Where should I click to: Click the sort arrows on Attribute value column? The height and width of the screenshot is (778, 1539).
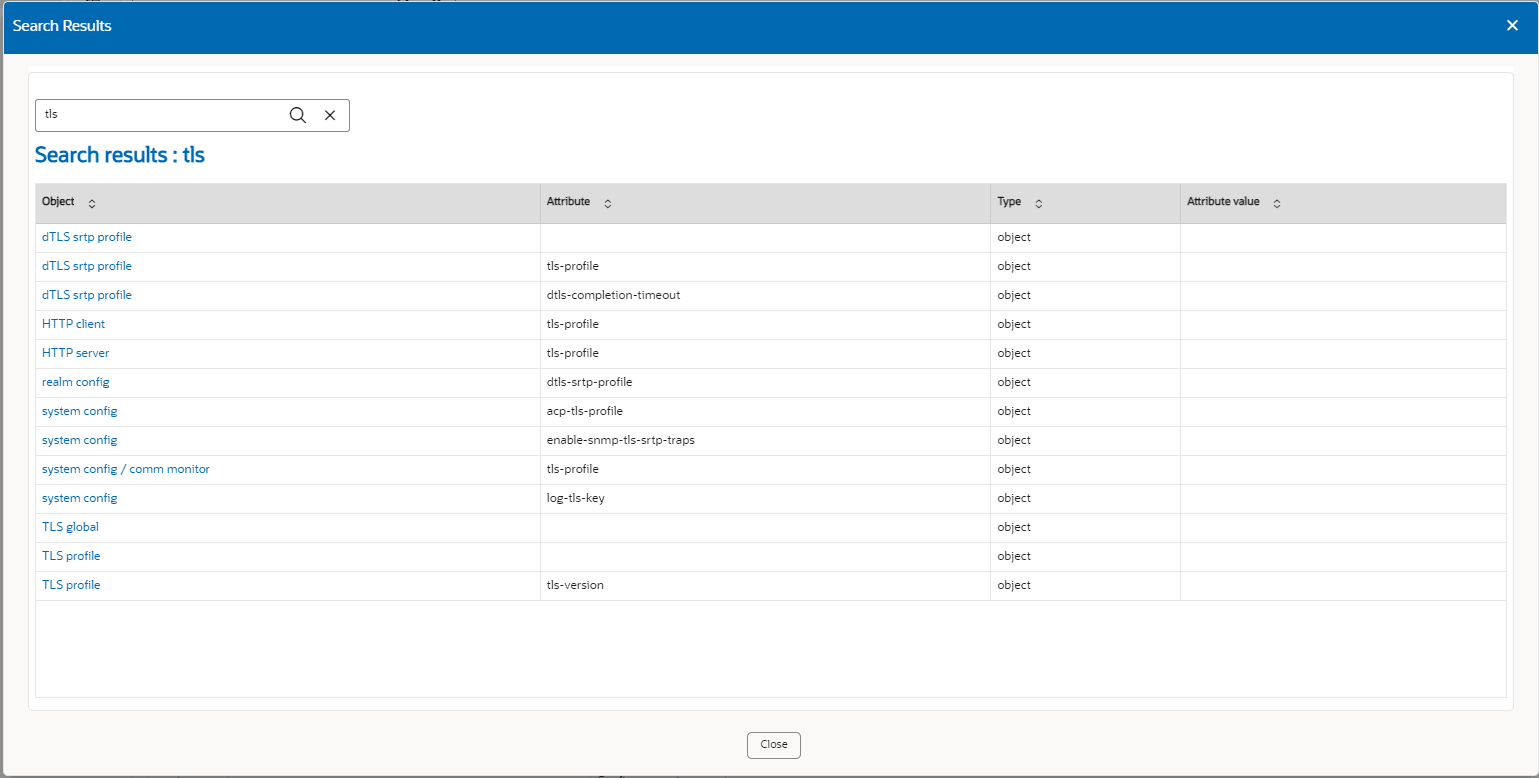(1276, 202)
